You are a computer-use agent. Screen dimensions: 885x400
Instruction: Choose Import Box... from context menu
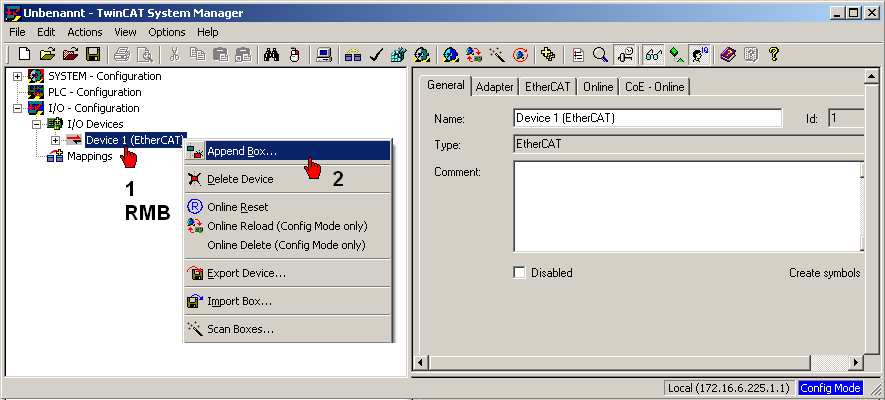287,301
